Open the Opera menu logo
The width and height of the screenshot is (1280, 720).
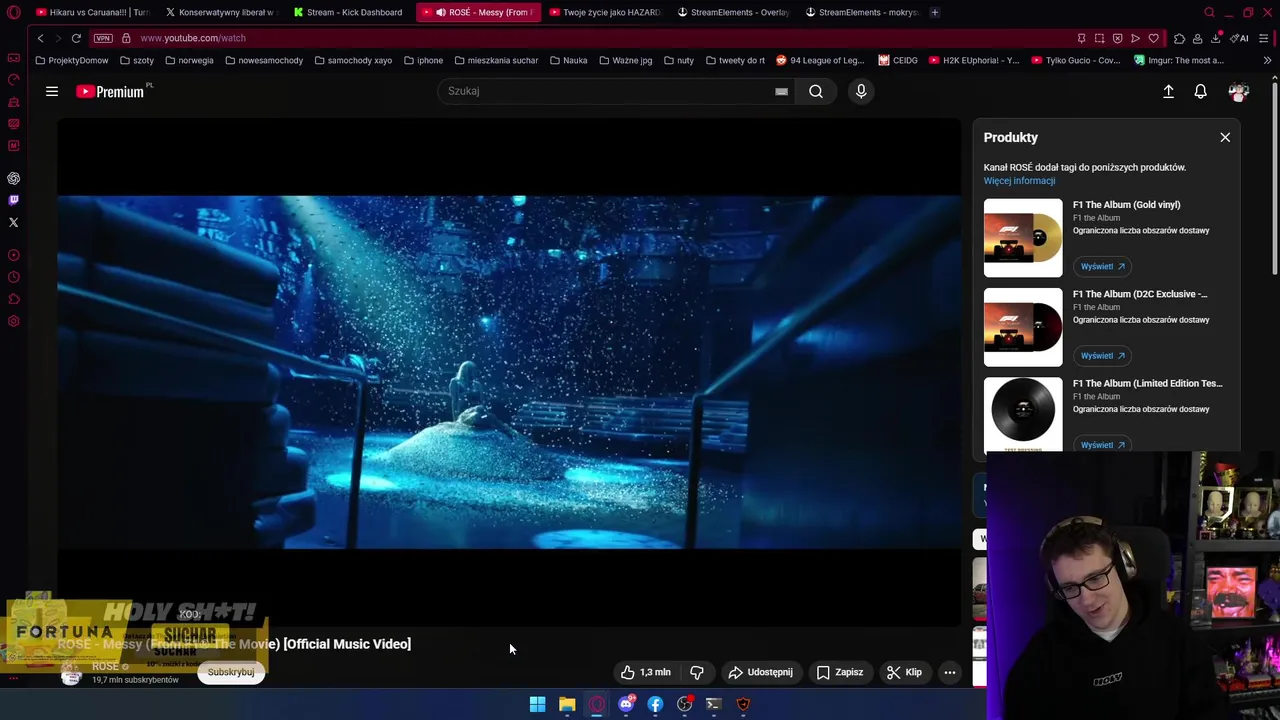[13, 12]
